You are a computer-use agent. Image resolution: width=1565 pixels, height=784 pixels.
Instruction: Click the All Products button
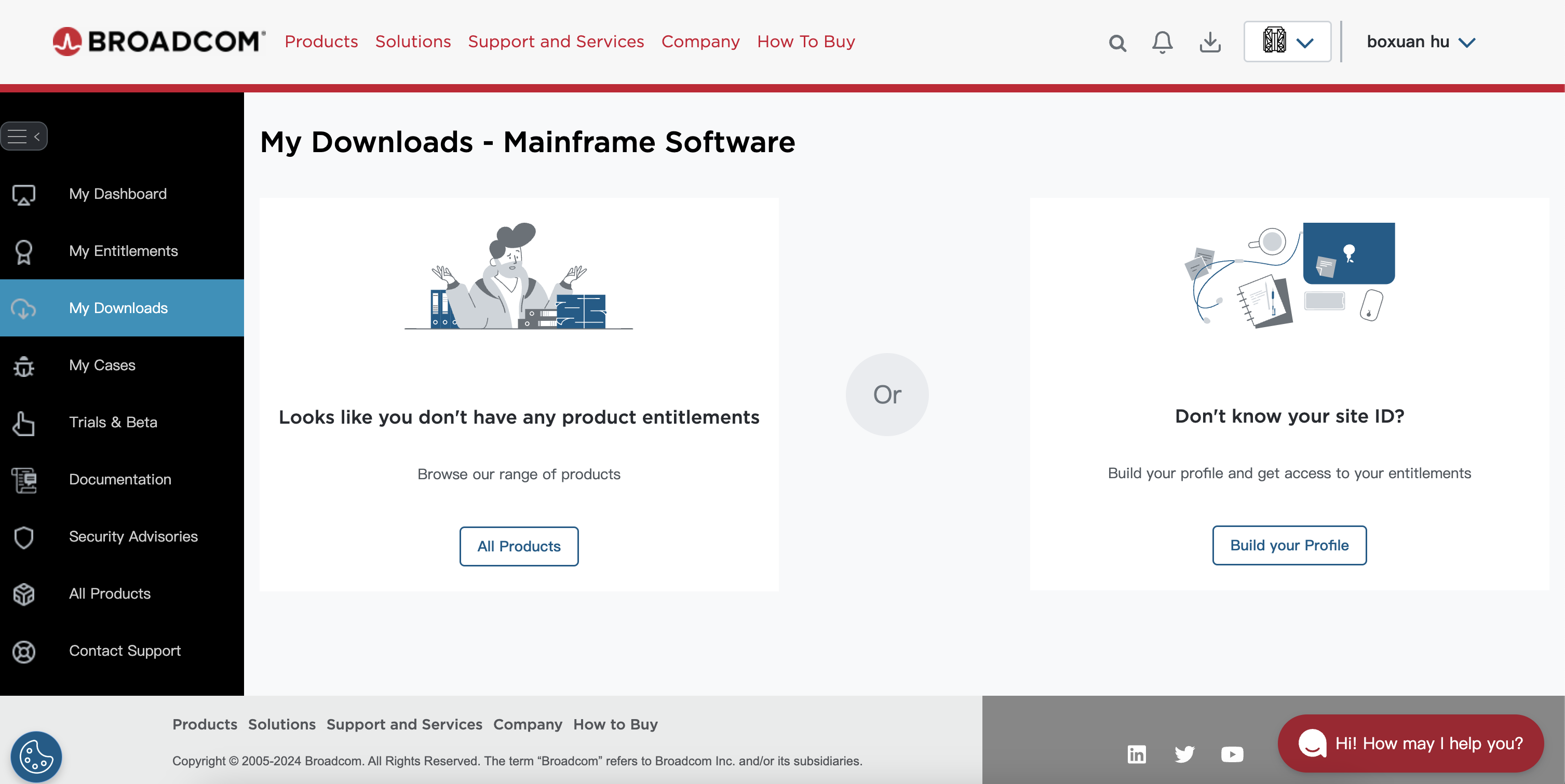(518, 546)
